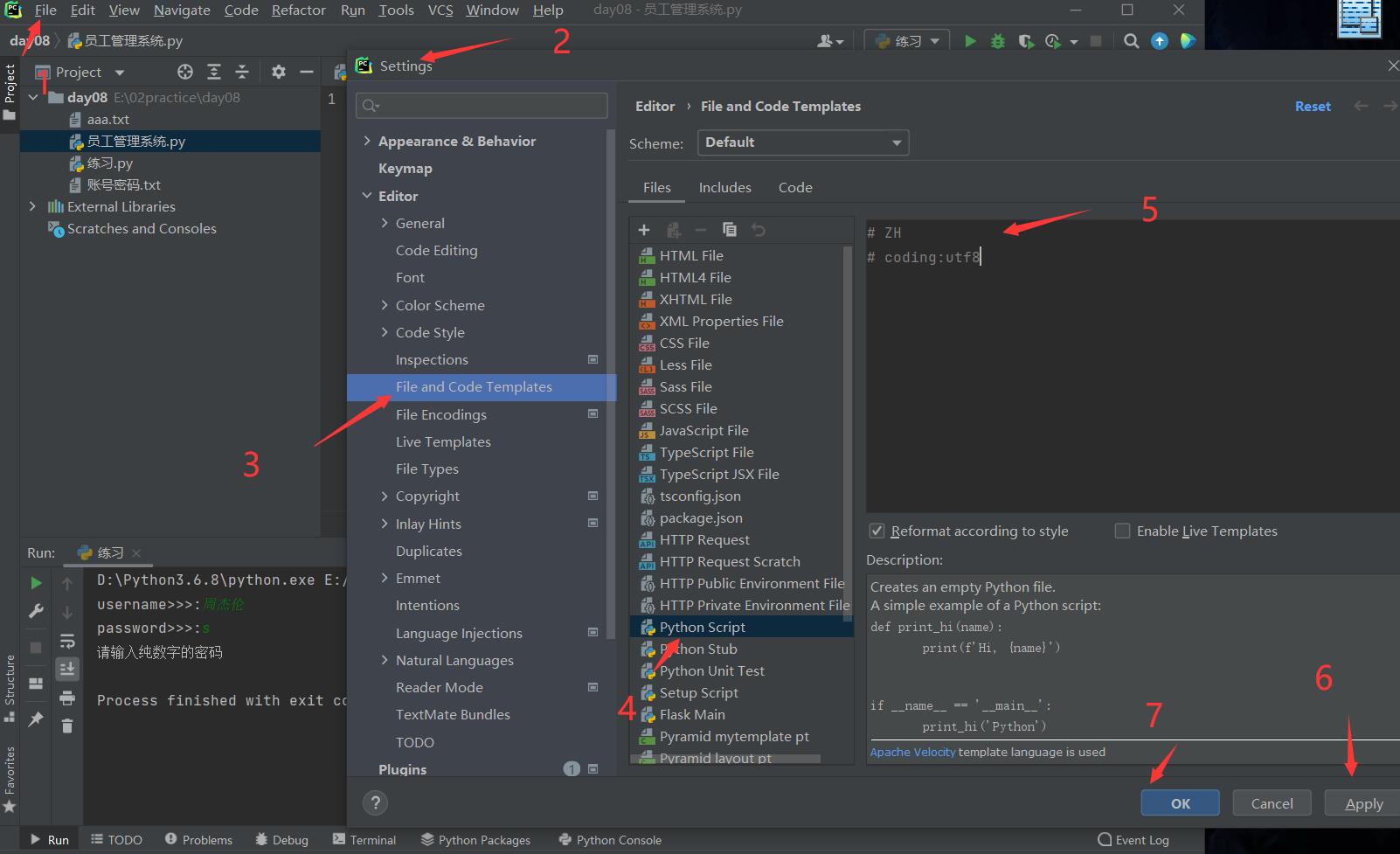Viewport: 1400px width, 854px height.
Task: Open Event Log in status bar
Action: pos(1133,840)
